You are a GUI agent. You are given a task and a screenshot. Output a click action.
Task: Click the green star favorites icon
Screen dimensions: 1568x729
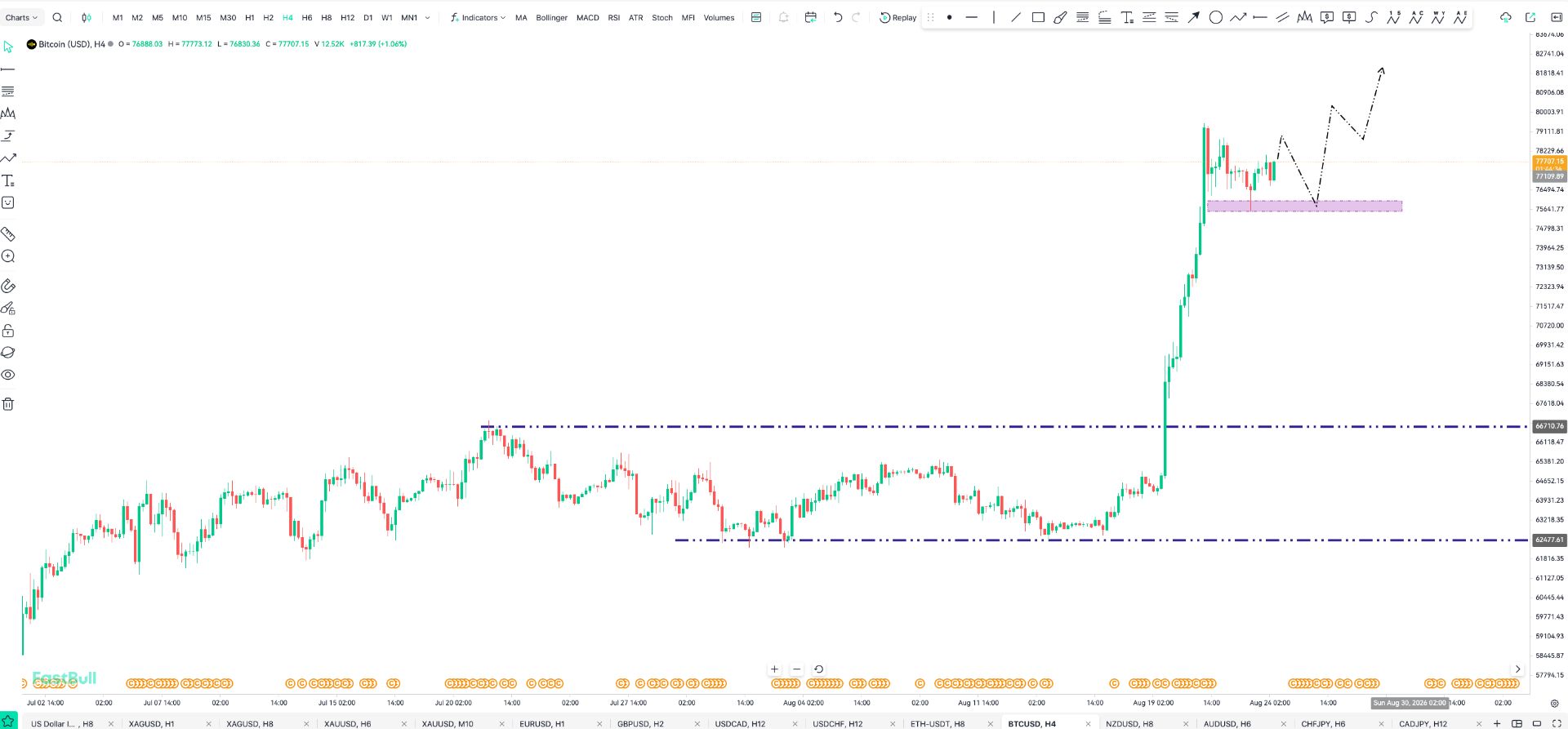tap(8, 722)
